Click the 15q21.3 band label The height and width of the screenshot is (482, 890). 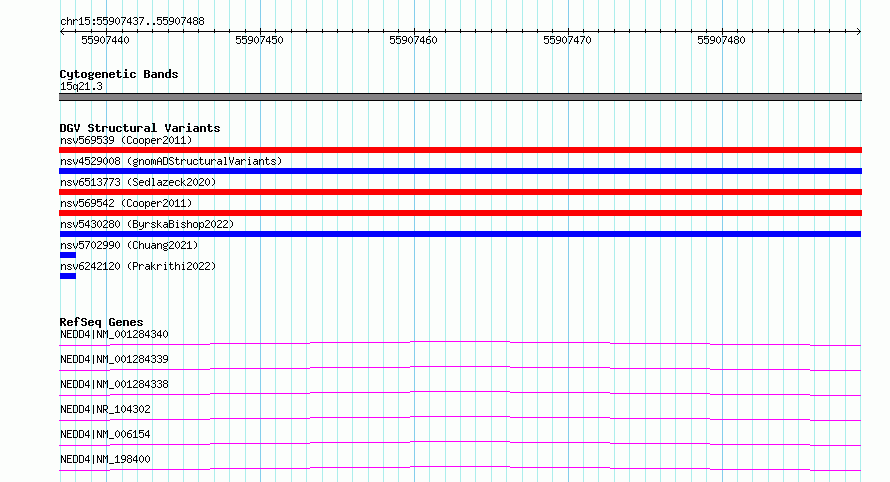[81, 86]
